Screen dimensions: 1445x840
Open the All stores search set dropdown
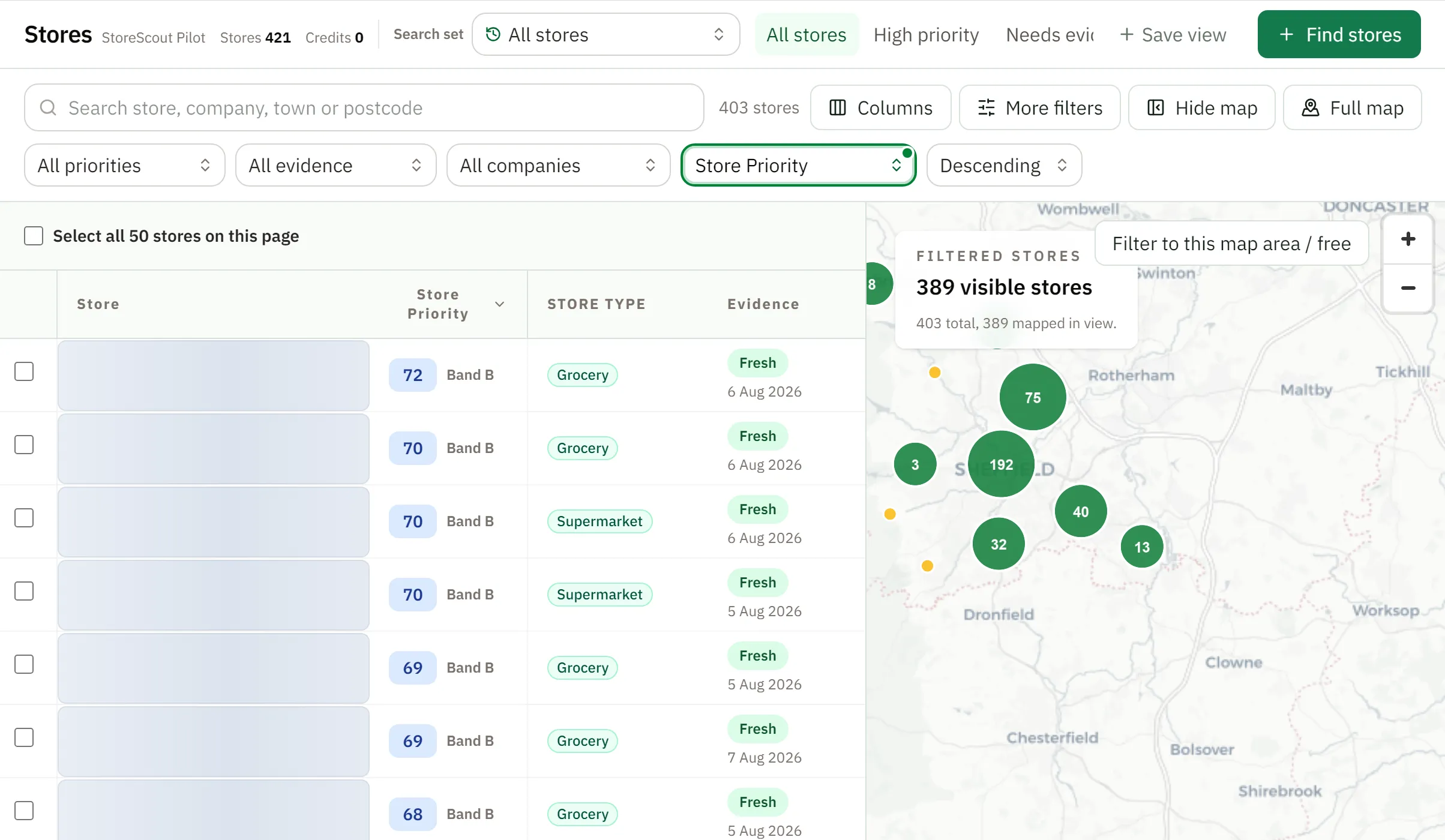coord(605,34)
